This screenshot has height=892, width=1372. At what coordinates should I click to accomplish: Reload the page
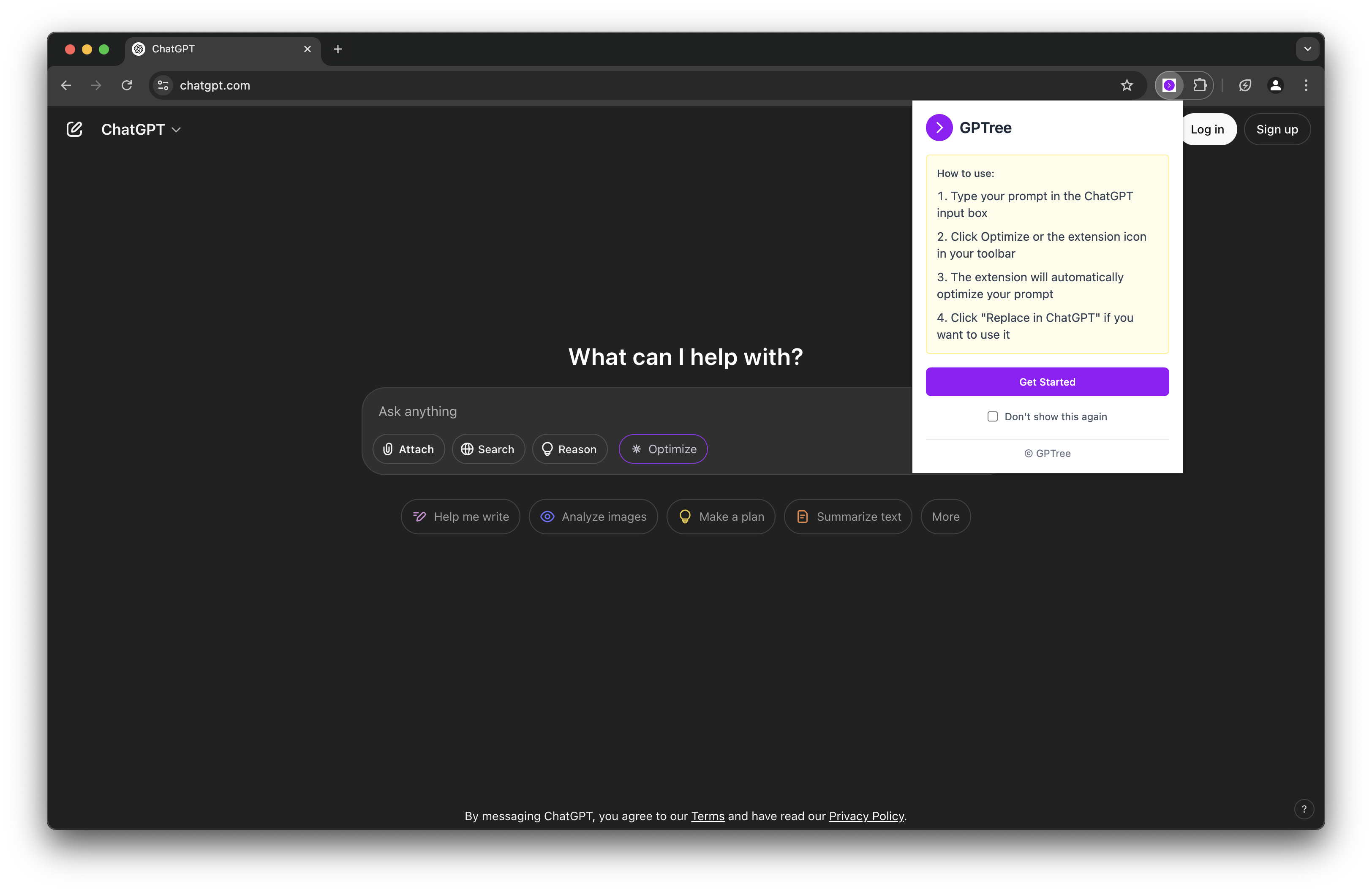pos(127,85)
